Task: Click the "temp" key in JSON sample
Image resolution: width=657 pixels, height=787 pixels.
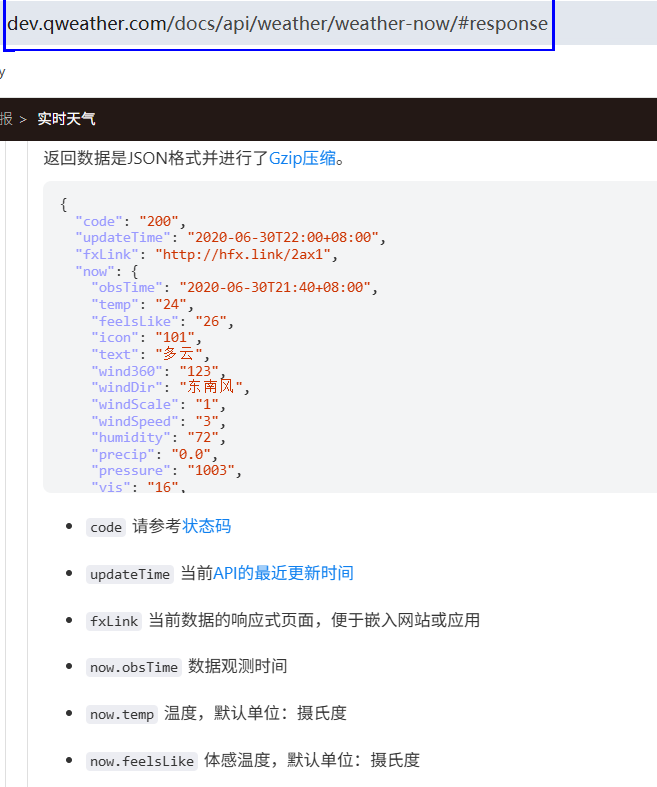Action: pos(115,305)
